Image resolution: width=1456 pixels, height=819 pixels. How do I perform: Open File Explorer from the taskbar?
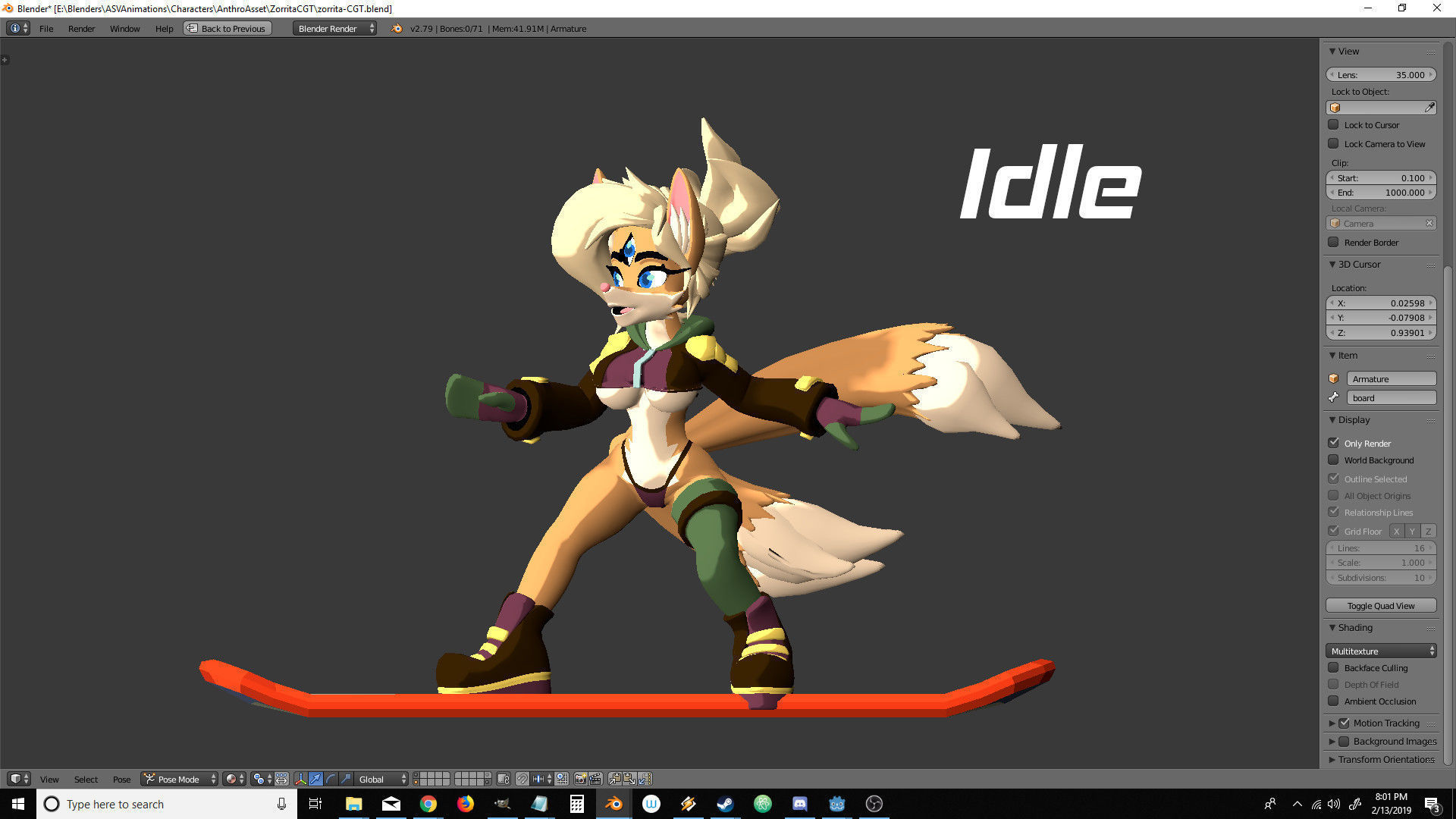(354, 804)
